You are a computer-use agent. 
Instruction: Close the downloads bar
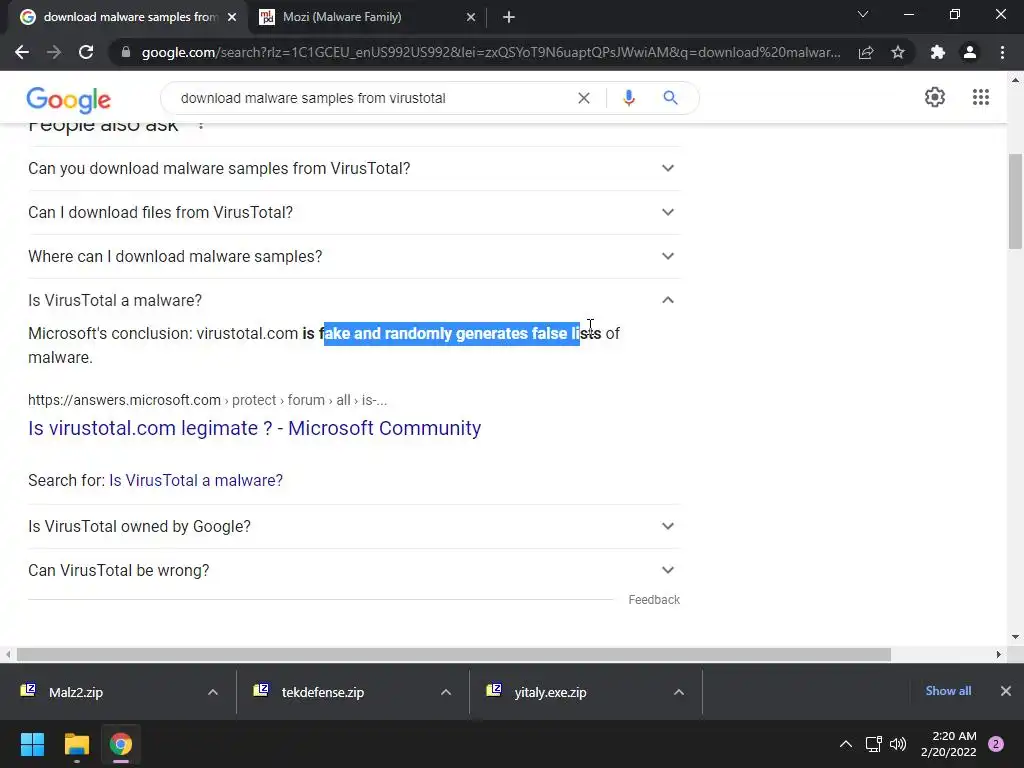tap(1006, 691)
